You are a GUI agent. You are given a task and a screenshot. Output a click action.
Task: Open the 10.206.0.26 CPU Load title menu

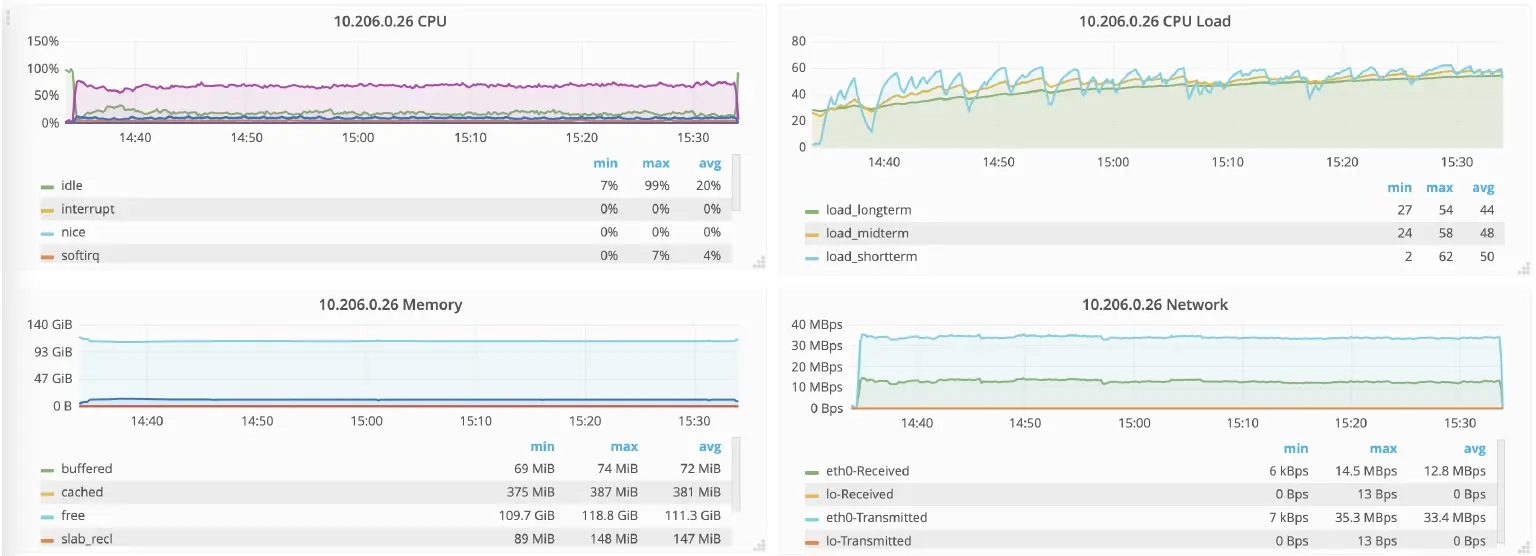(x=1155, y=21)
